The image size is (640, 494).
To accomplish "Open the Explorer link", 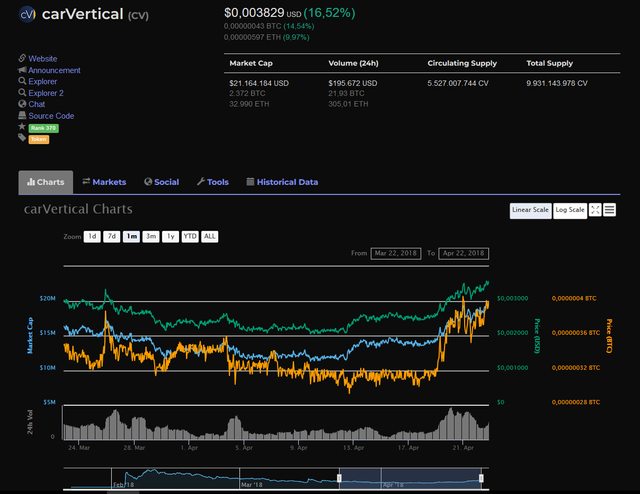I will 42,82.
